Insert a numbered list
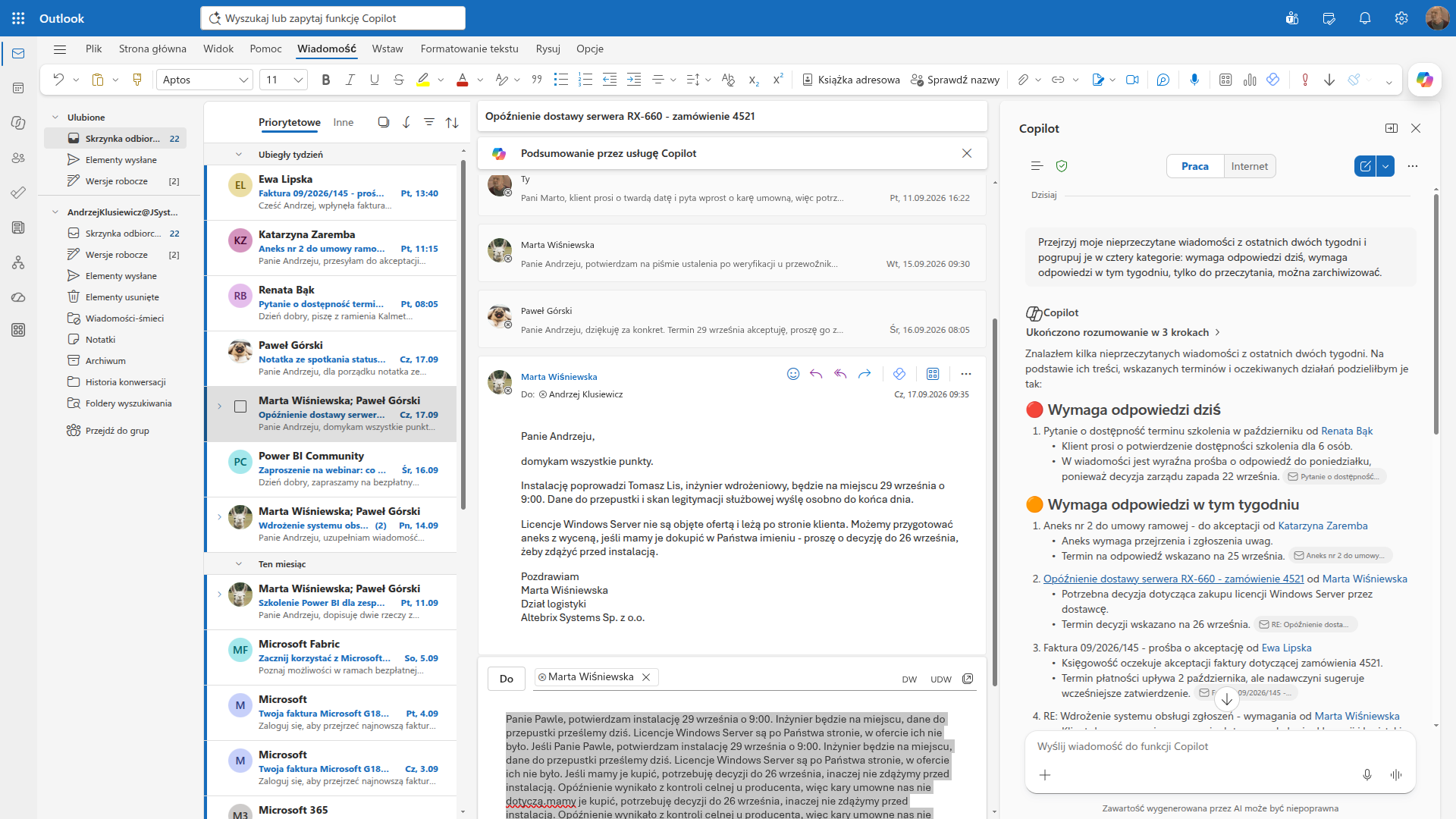Viewport: 1456px width, 819px height. 585,80
